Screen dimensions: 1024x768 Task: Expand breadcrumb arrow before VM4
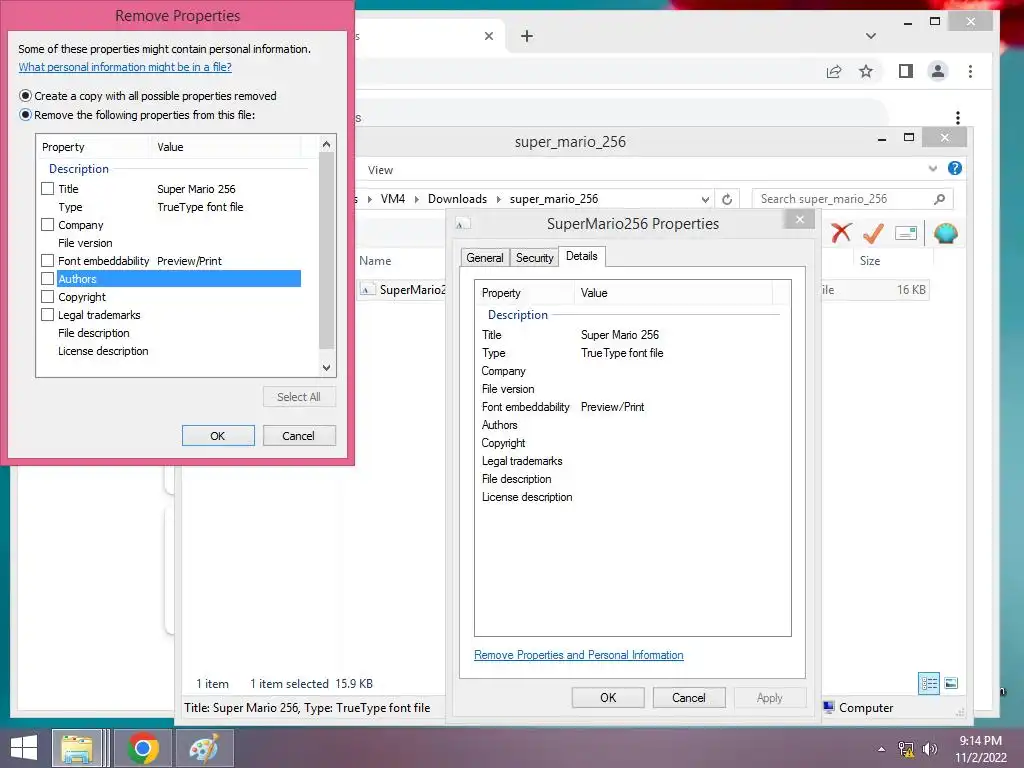pyautogui.click(x=370, y=199)
